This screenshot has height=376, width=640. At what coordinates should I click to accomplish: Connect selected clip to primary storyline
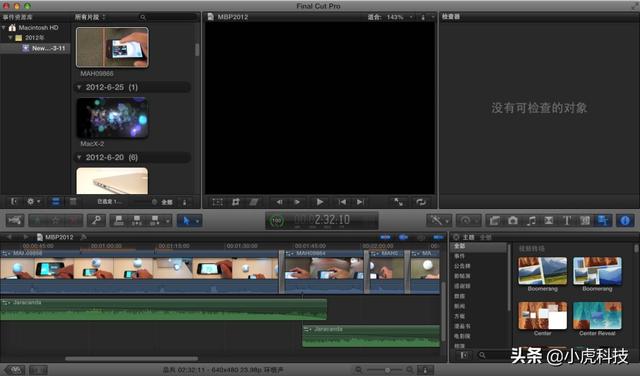119,220
